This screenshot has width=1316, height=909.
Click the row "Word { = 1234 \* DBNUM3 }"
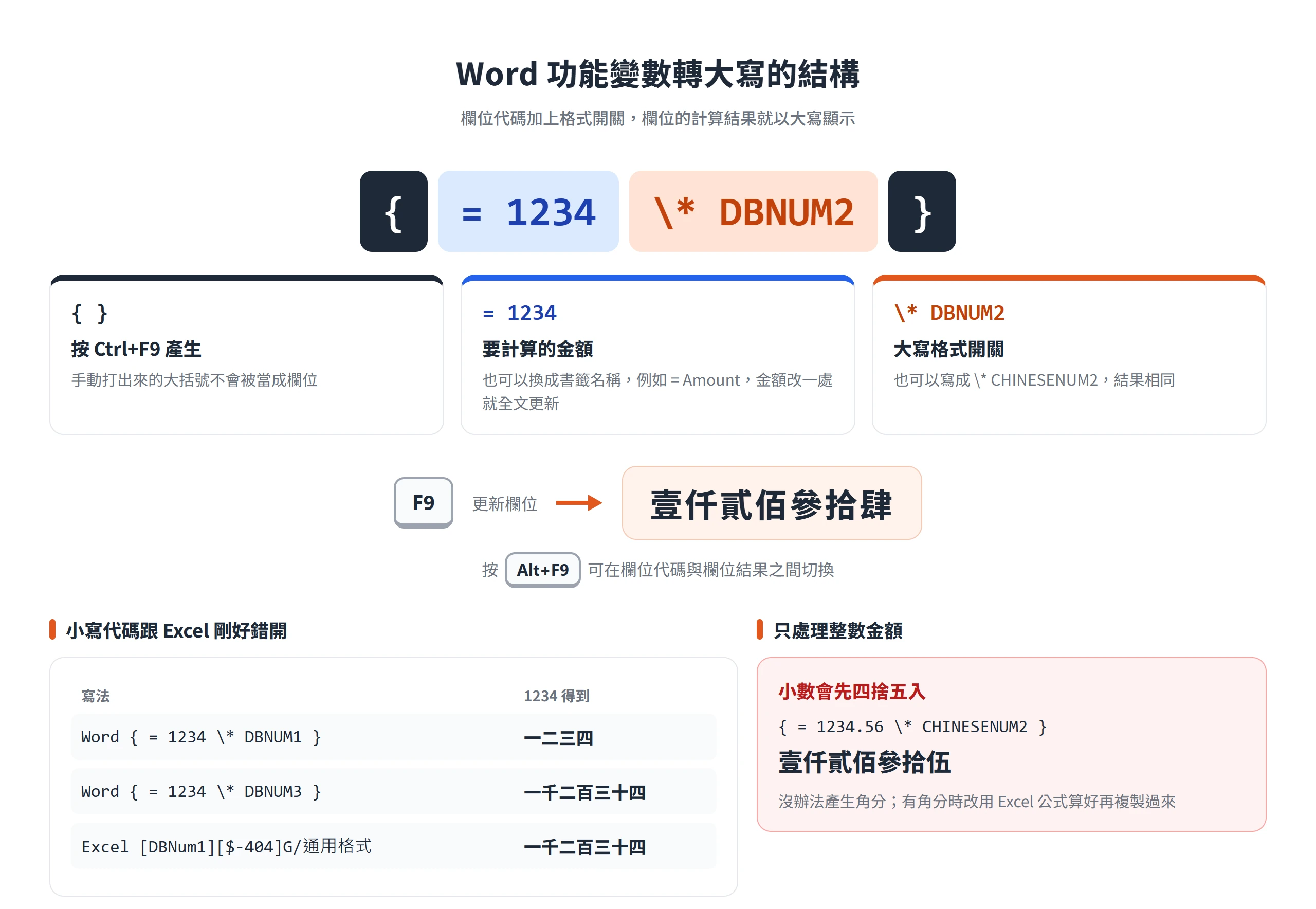(393, 792)
